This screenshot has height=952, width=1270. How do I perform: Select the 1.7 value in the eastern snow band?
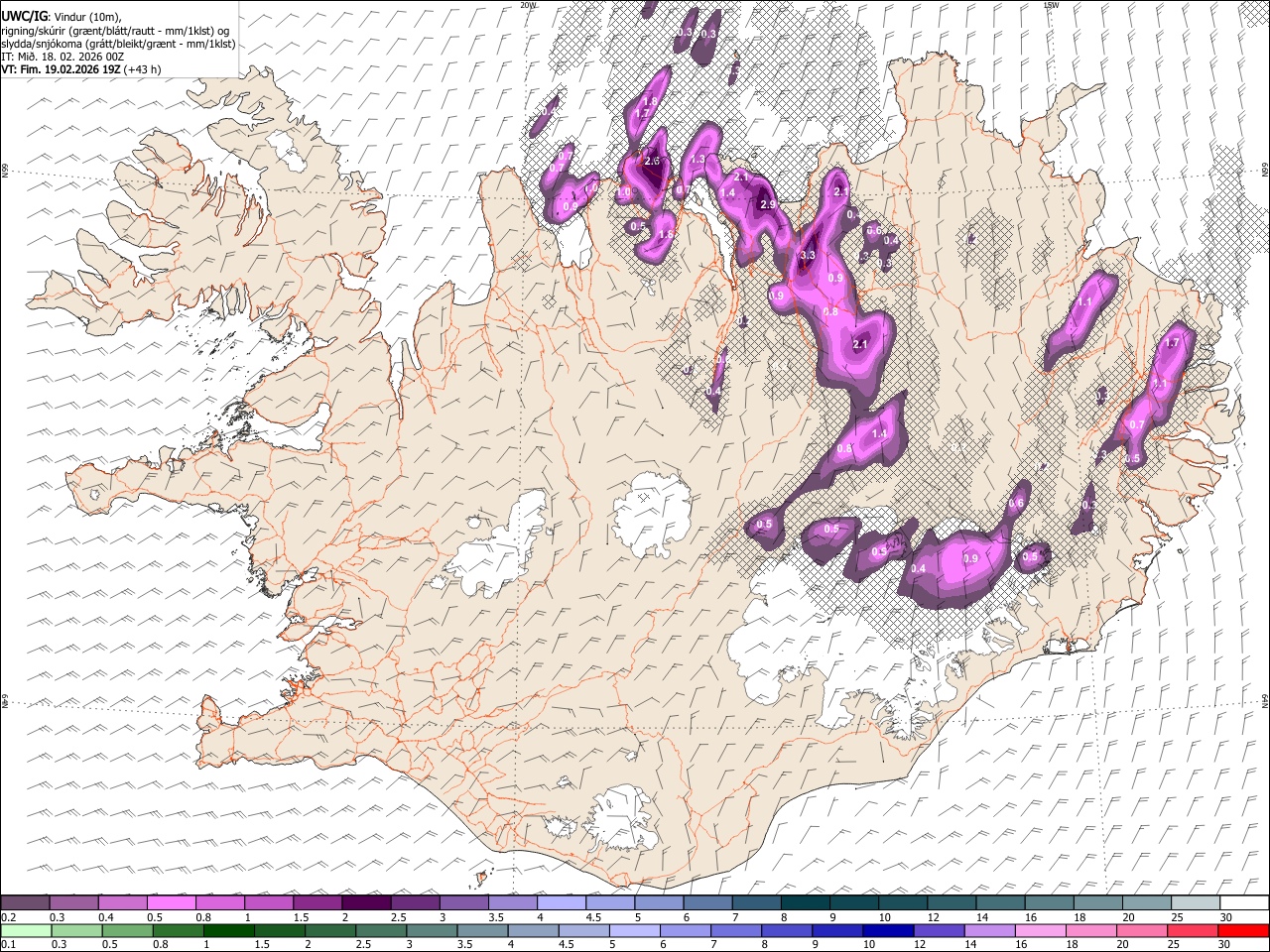(x=1172, y=343)
